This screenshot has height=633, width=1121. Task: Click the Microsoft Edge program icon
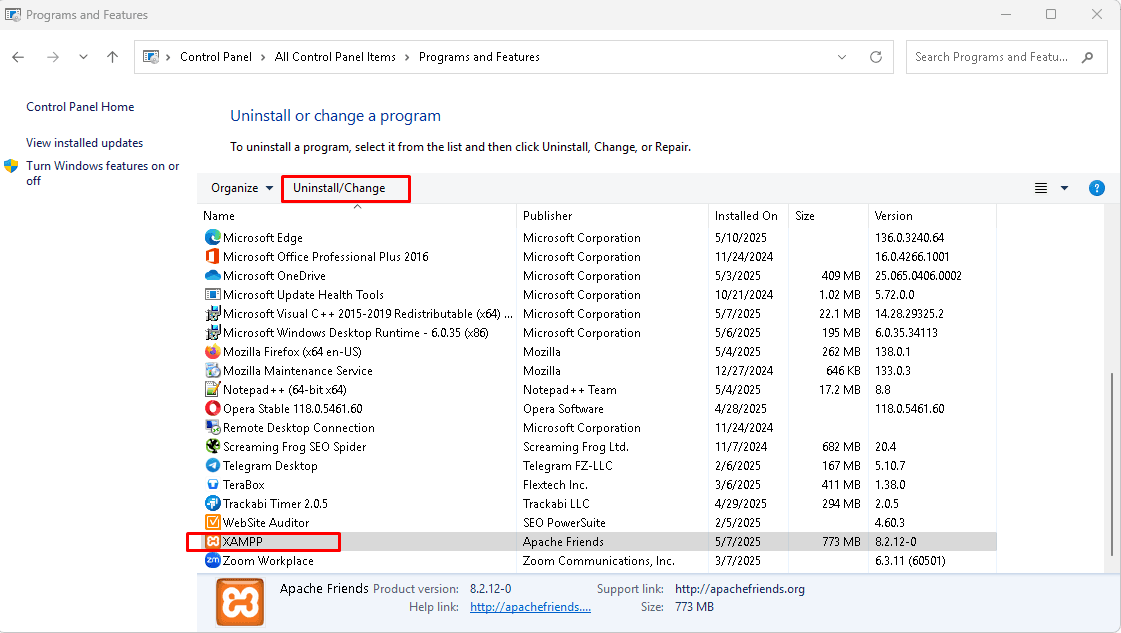tap(212, 238)
